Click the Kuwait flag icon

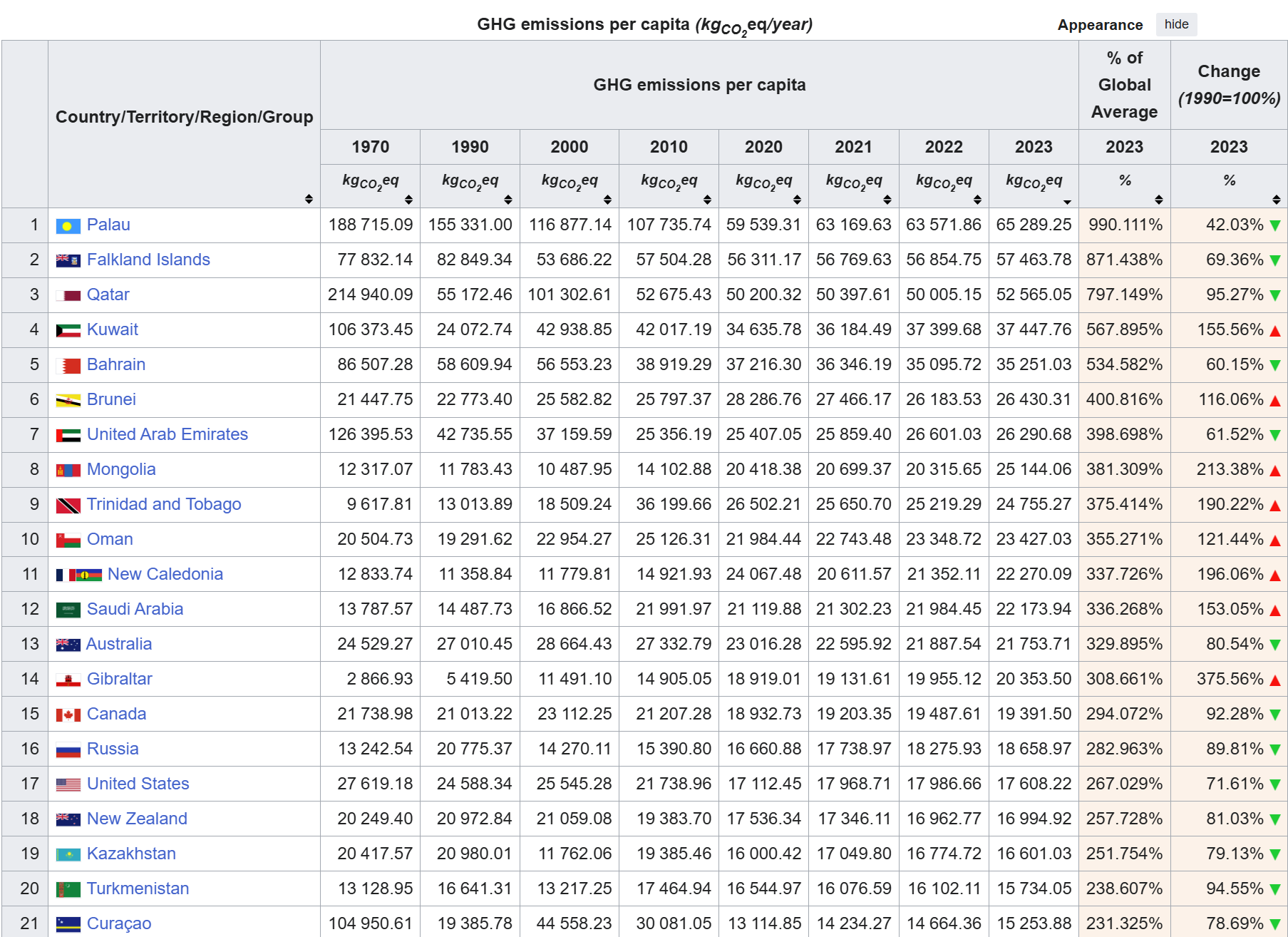[68, 331]
